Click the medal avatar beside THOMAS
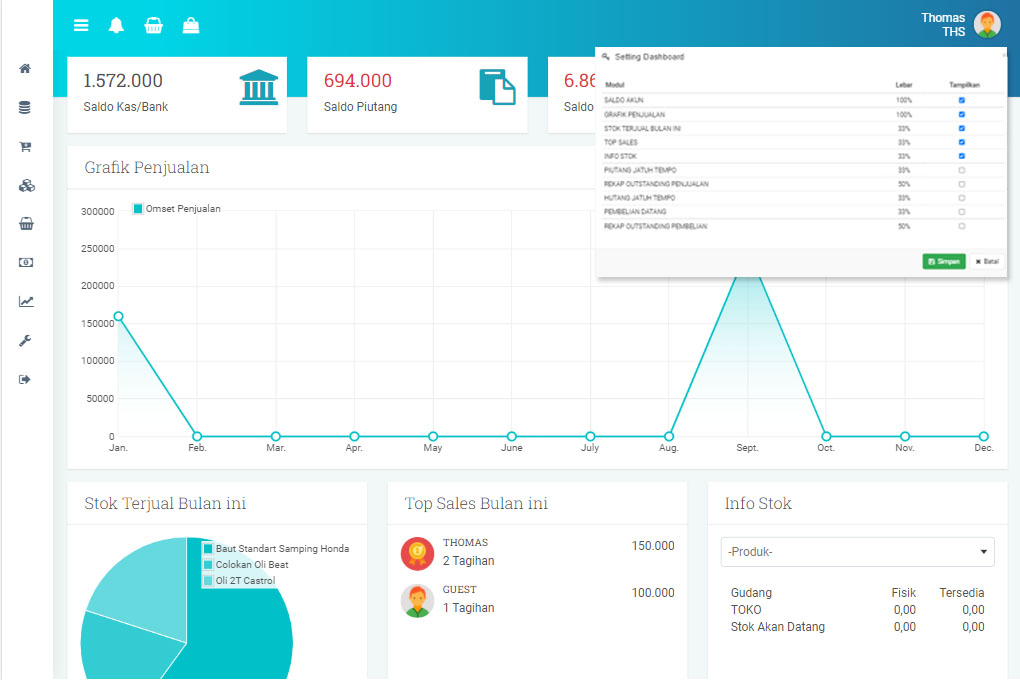The image size is (1020, 680). [418, 554]
